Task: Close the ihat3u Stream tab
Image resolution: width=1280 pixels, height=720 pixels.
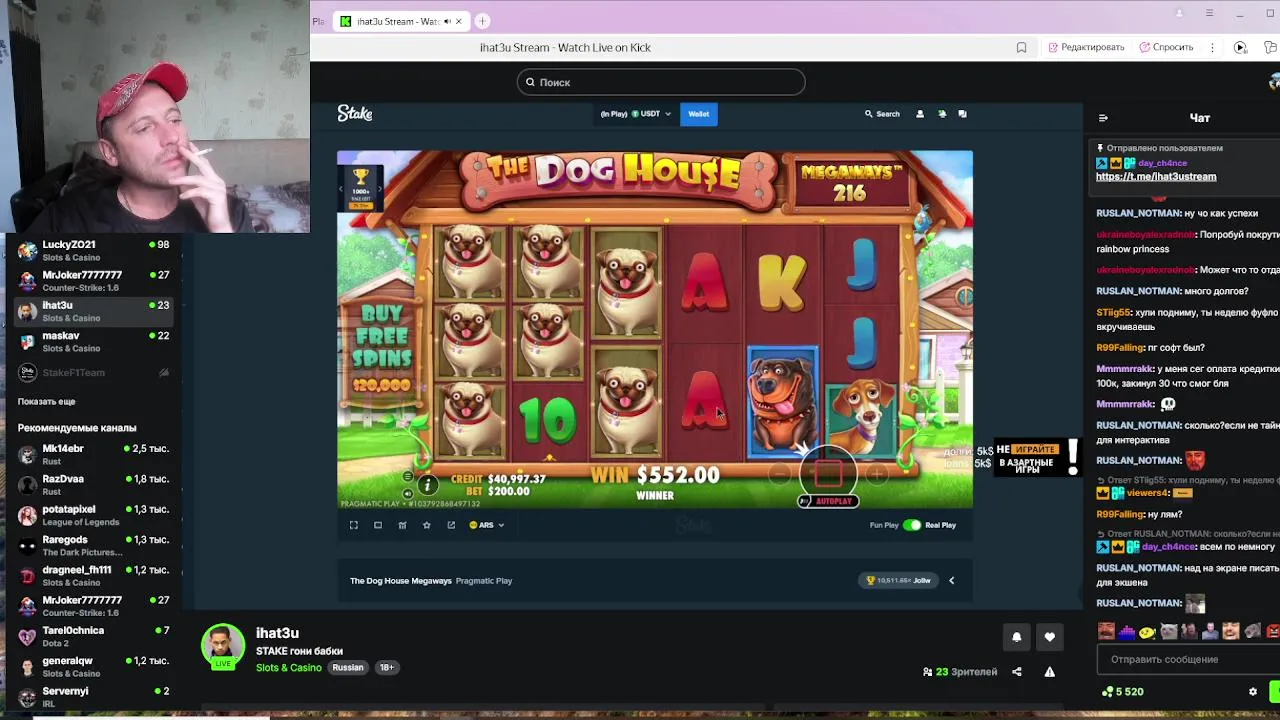Action: coord(459,21)
